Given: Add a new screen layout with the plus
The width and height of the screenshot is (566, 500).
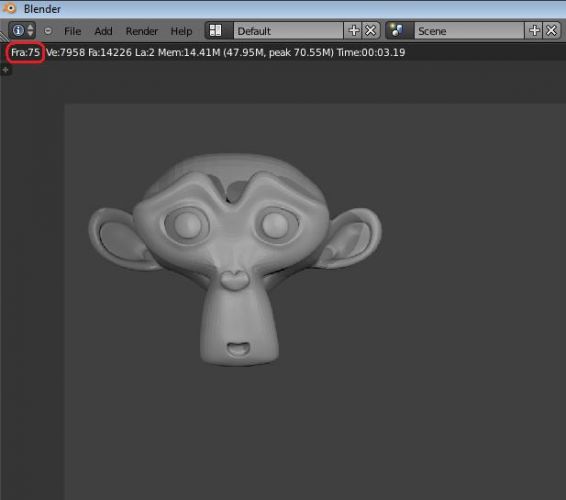Looking at the screenshot, I should (354, 31).
